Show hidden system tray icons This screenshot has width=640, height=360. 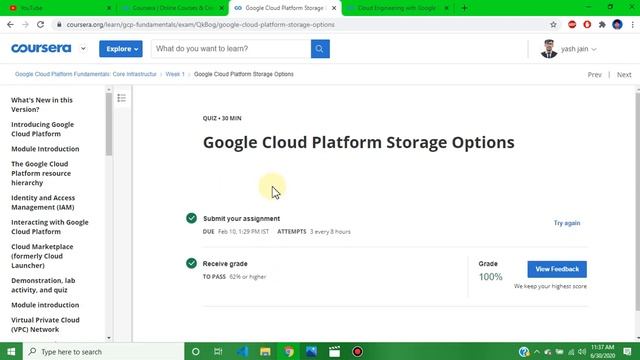(x=537, y=351)
